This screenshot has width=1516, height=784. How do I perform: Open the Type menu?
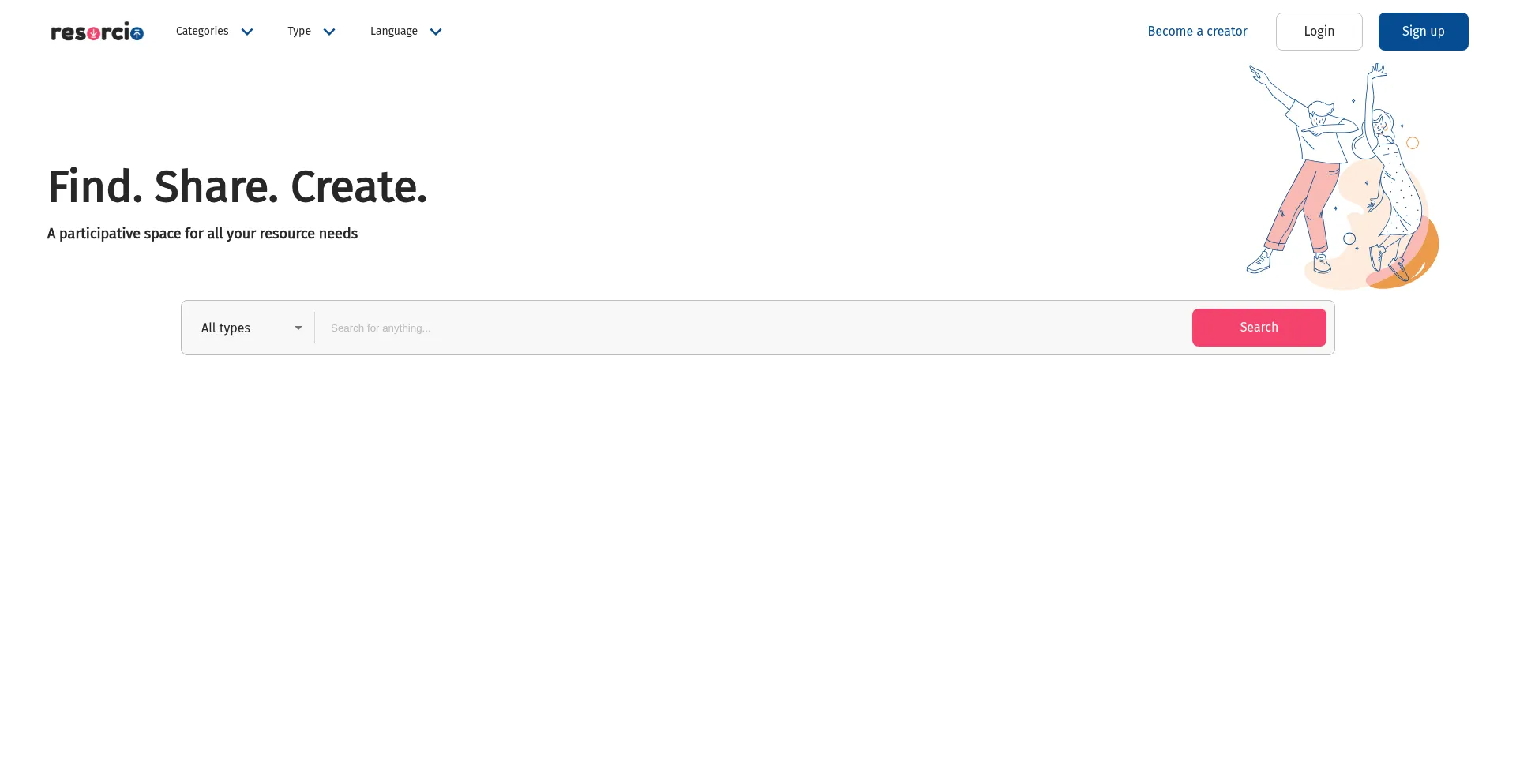[299, 32]
